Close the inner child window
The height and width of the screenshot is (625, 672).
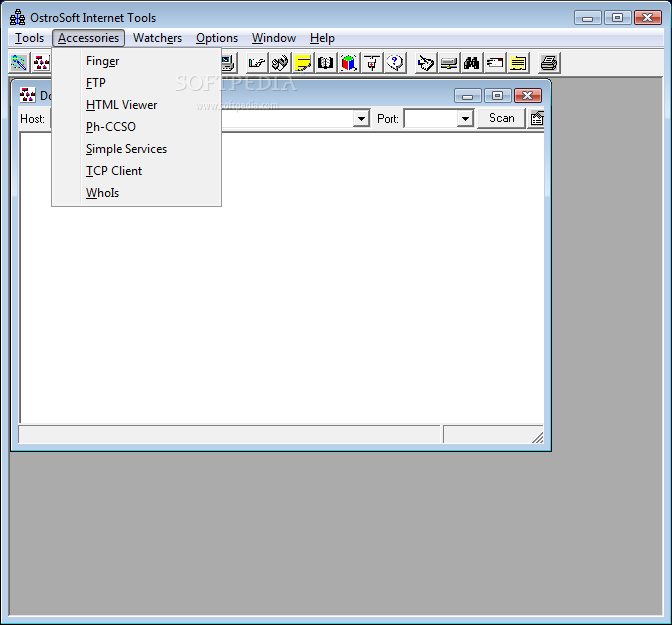tap(528, 96)
